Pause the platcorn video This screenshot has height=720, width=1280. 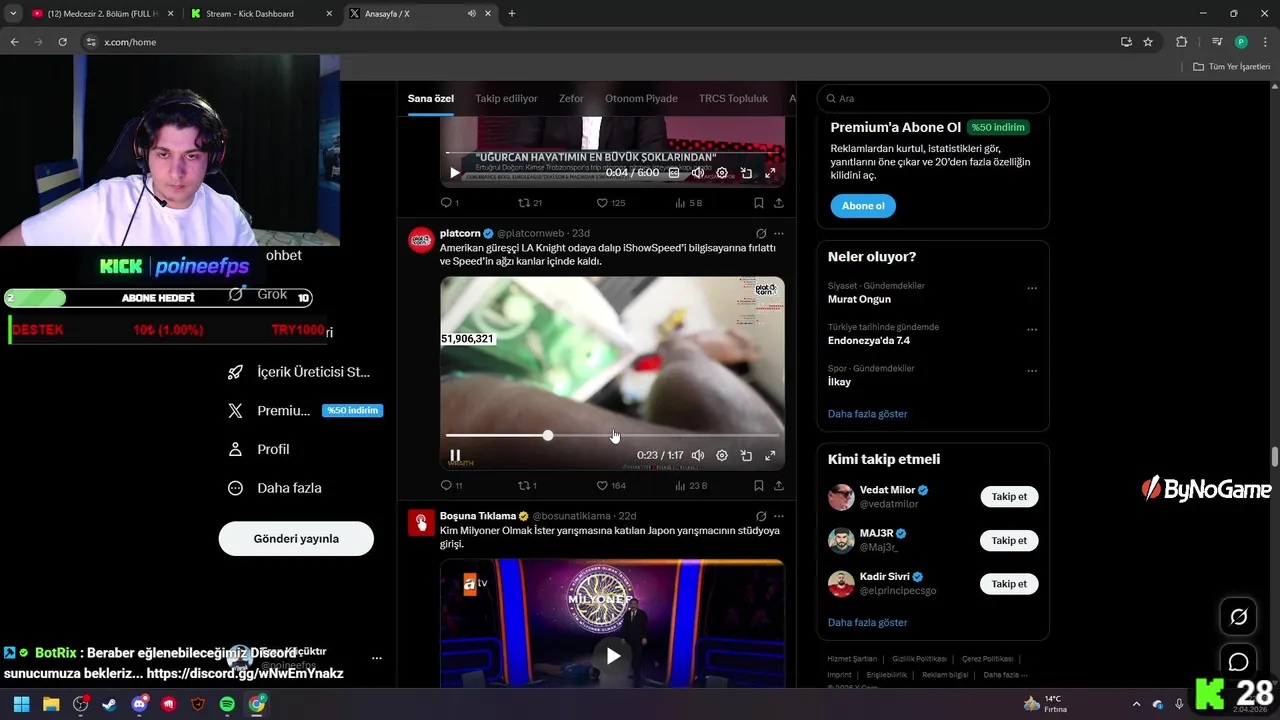click(x=455, y=455)
